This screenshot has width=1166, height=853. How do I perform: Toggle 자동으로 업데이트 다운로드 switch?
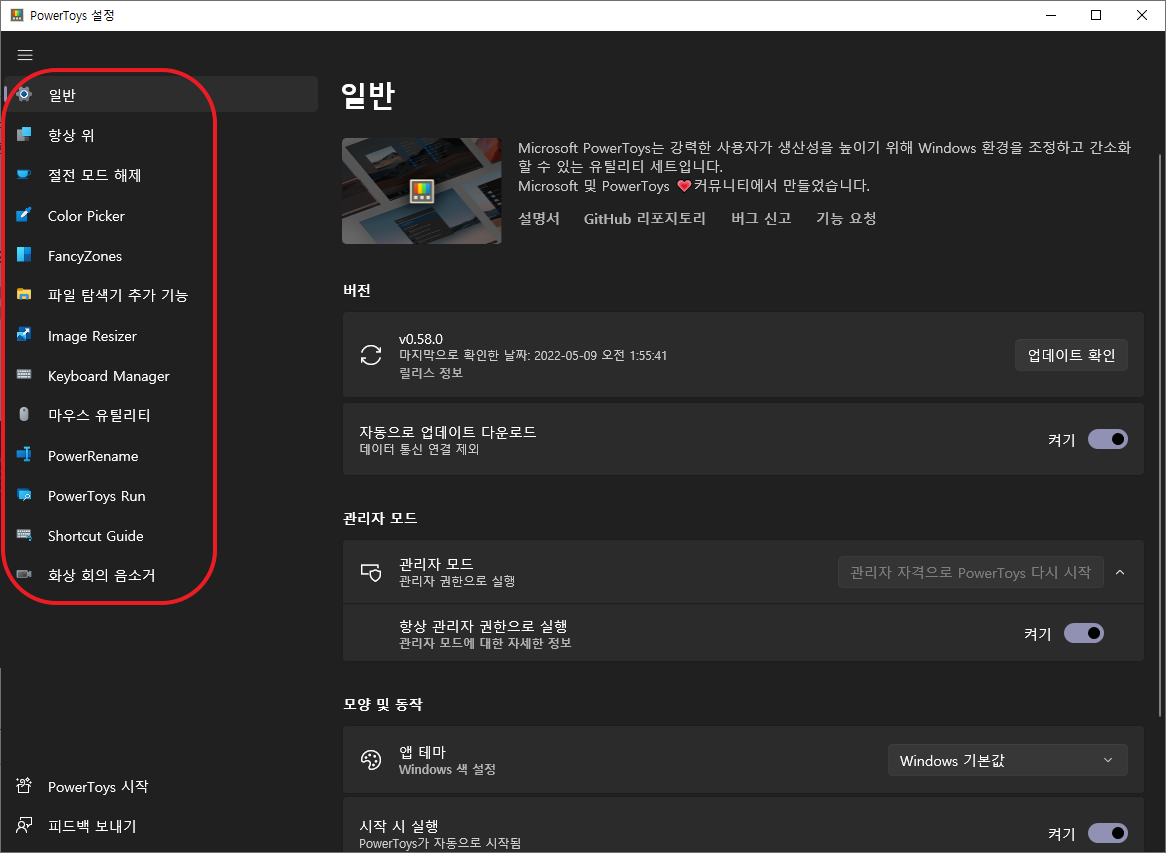(1107, 440)
